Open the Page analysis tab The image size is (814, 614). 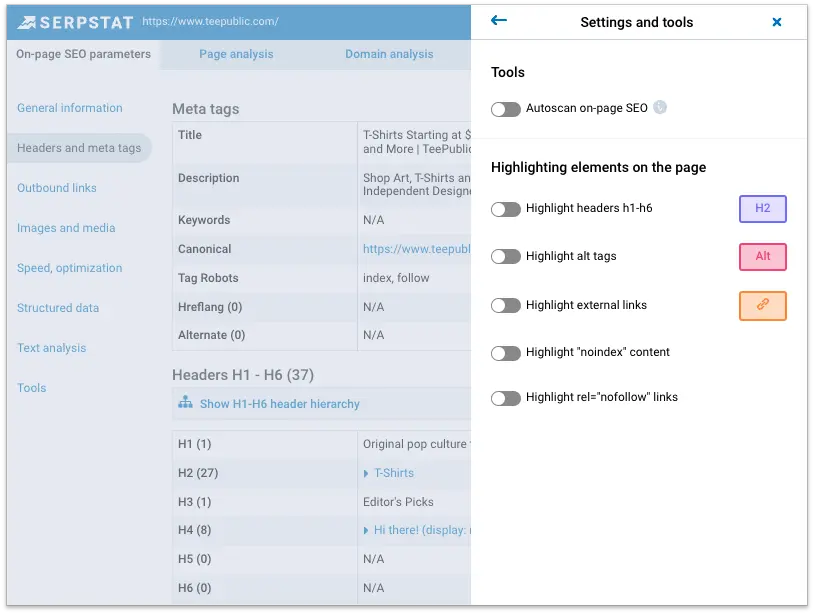236,54
